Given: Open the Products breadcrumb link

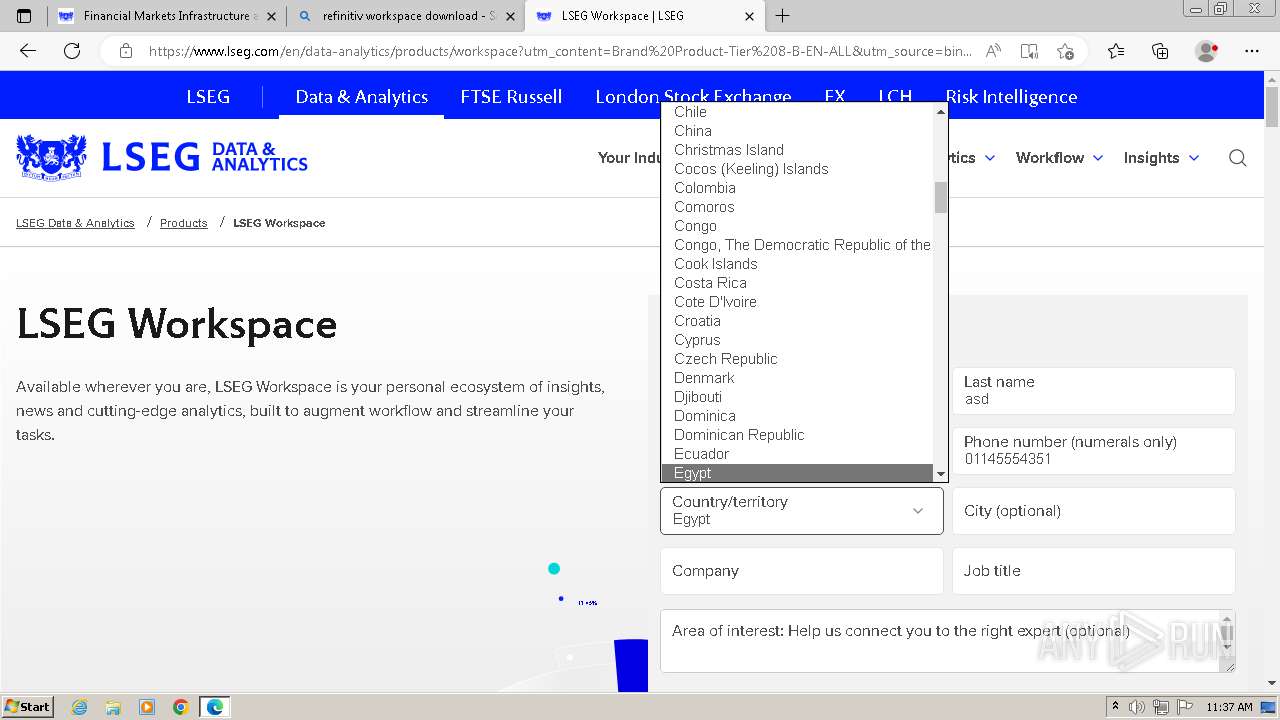Looking at the screenshot, I should pos(184,223).
